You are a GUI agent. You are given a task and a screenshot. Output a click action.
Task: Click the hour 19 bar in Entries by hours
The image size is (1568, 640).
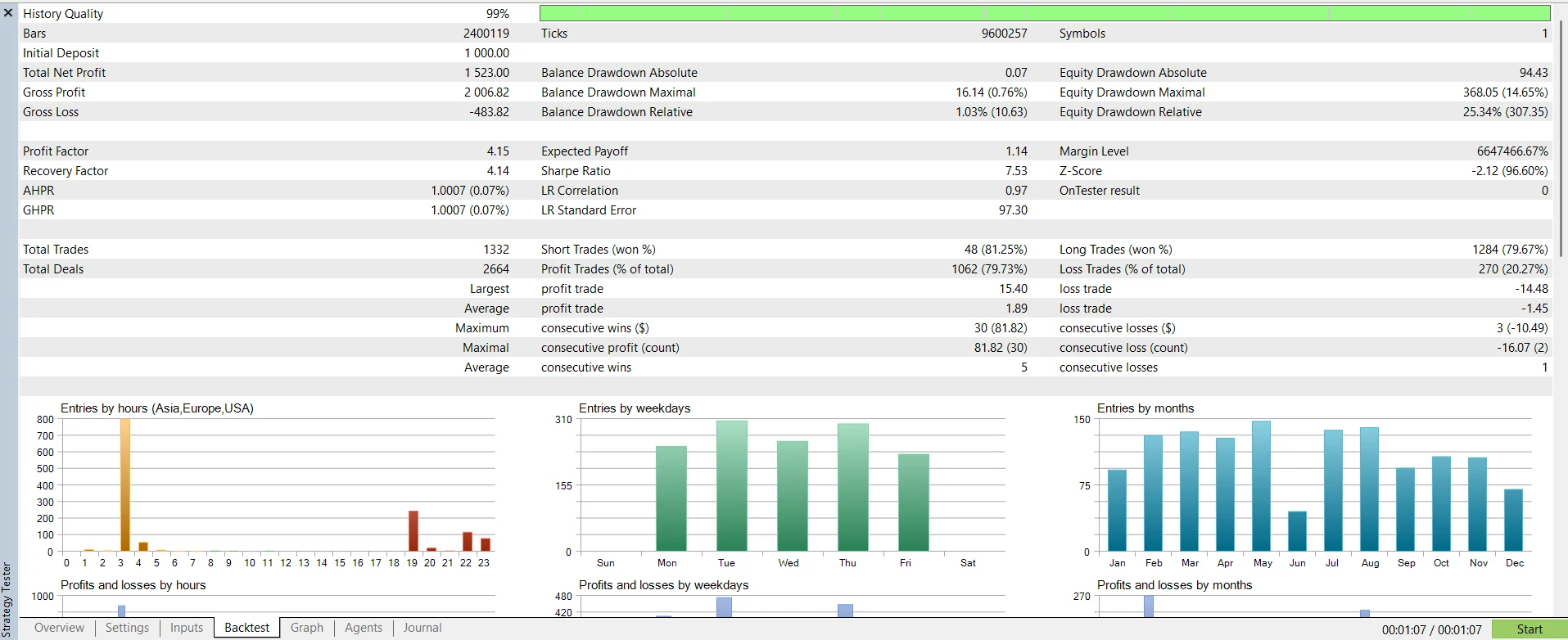413,531
